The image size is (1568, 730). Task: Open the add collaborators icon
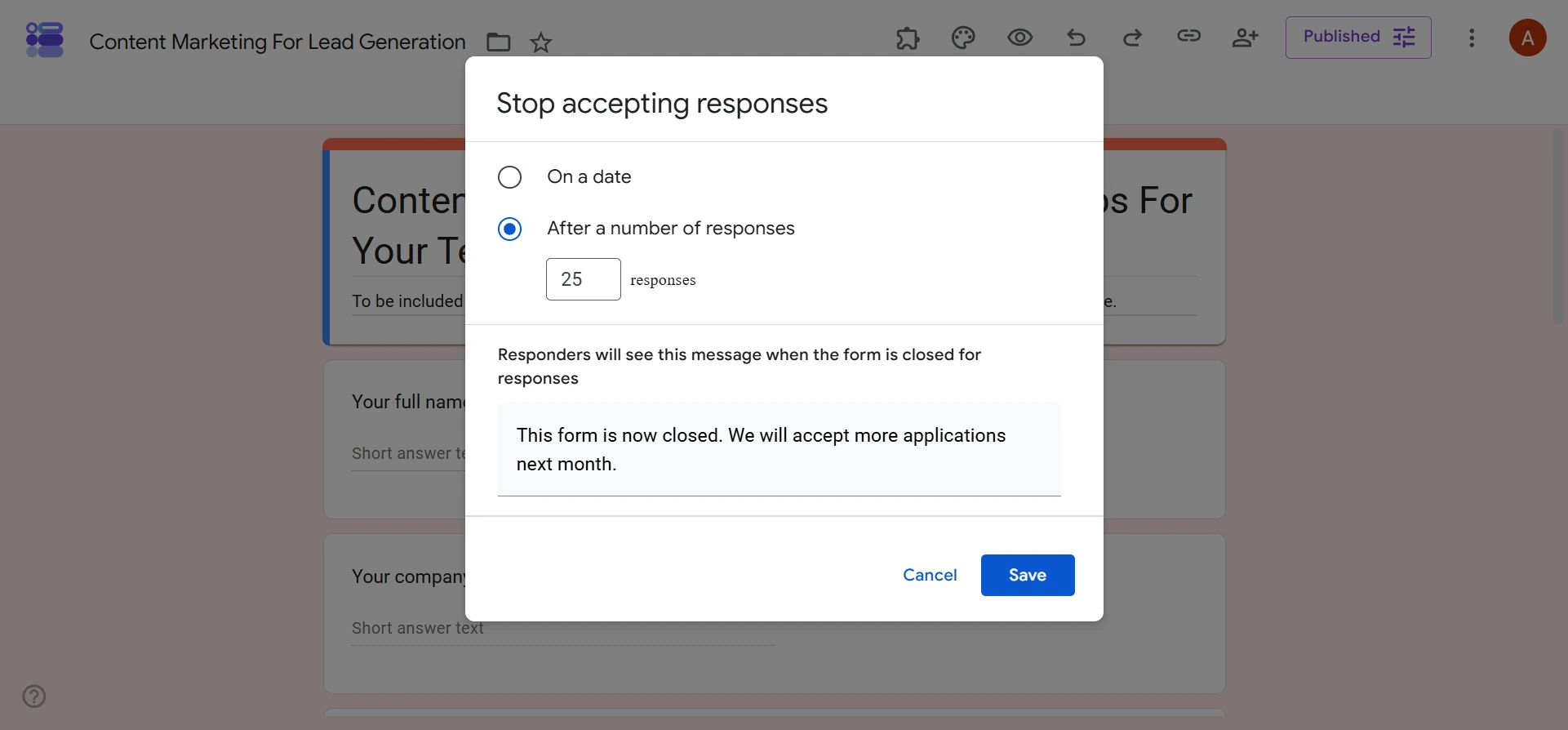(x=1245, y=38)
